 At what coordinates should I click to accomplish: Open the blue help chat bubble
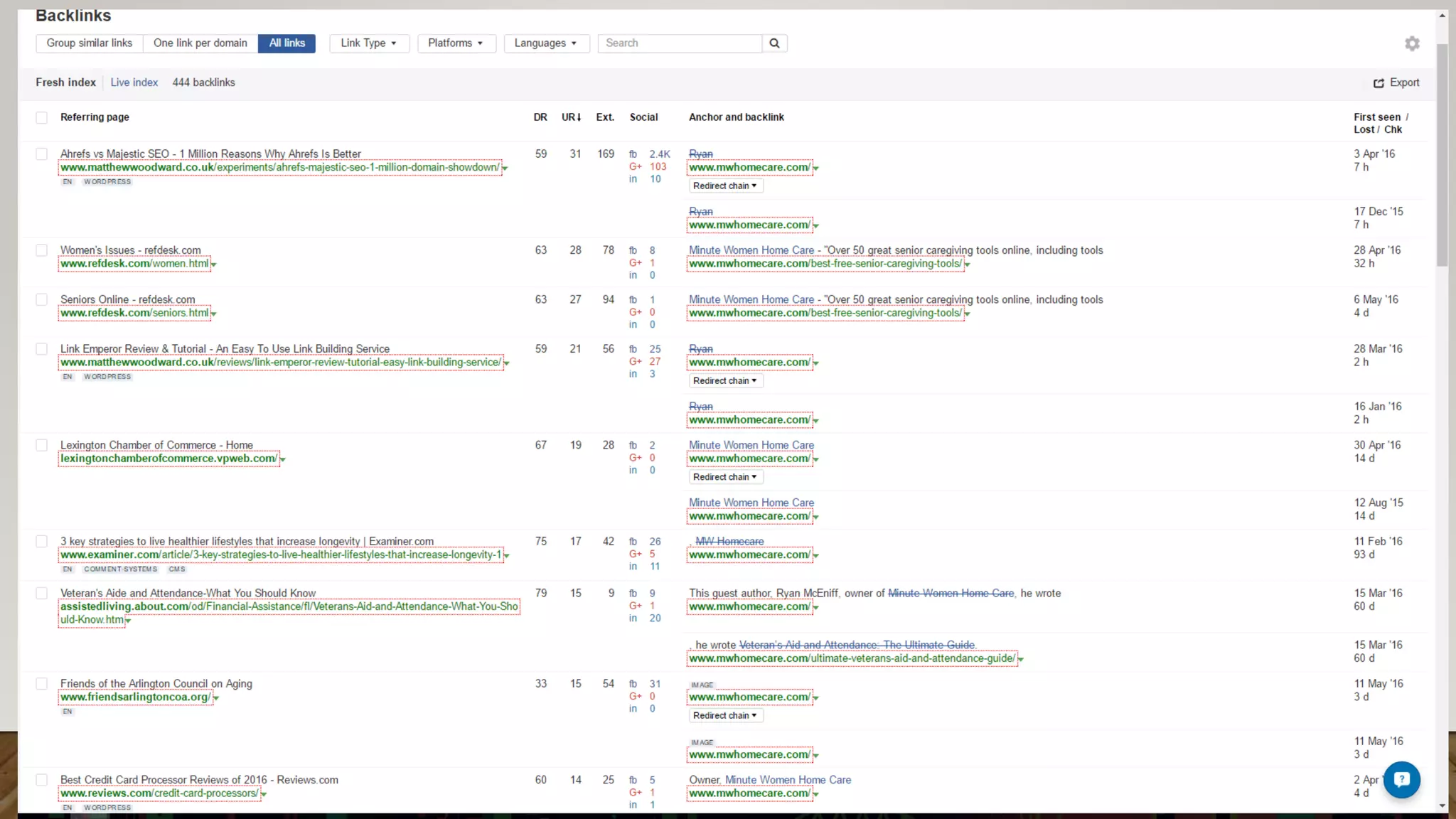tap(1401, 779)
